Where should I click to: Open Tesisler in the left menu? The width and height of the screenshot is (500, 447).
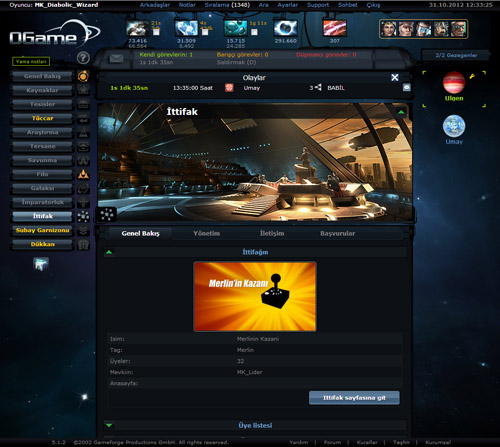point(42,104)
